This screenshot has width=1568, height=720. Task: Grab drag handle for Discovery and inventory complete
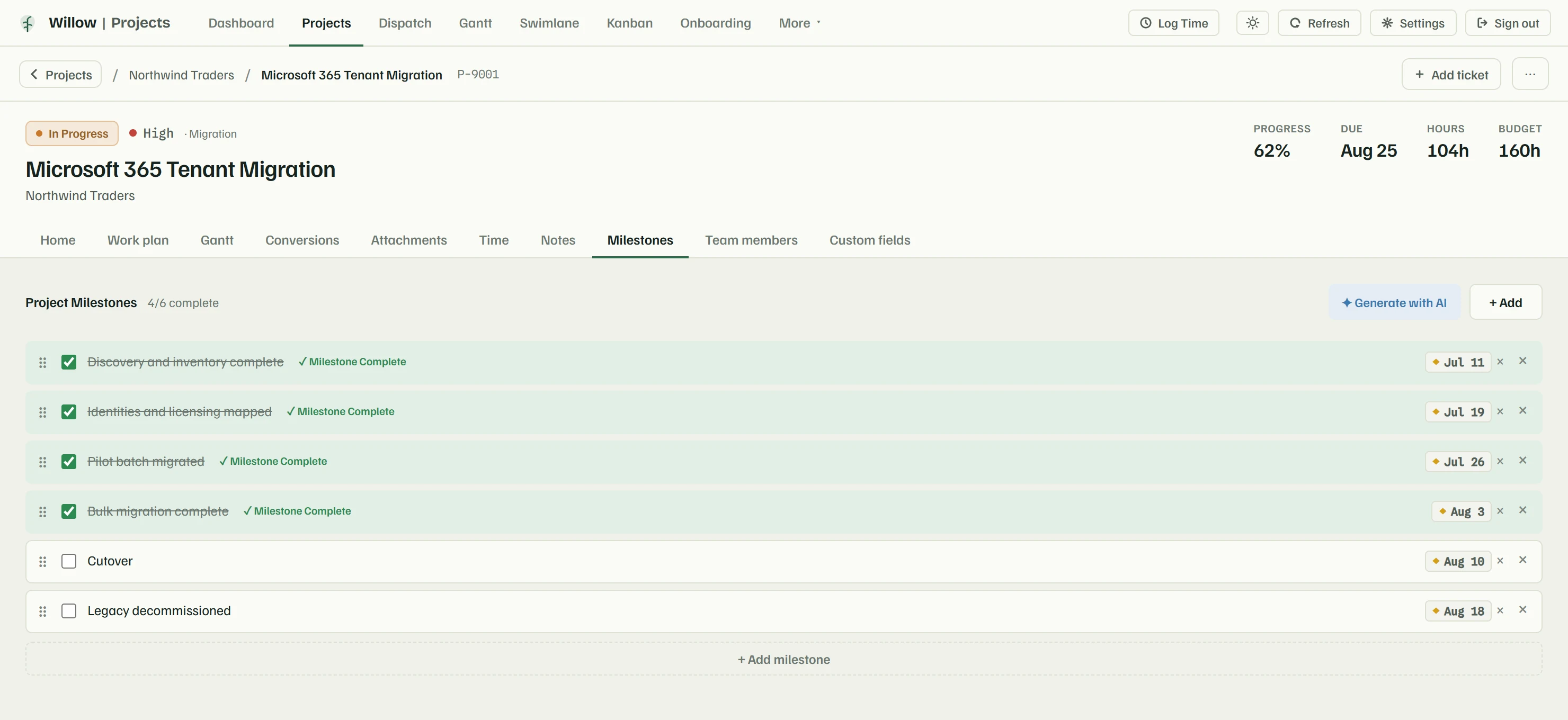click(x=42, y=363)
